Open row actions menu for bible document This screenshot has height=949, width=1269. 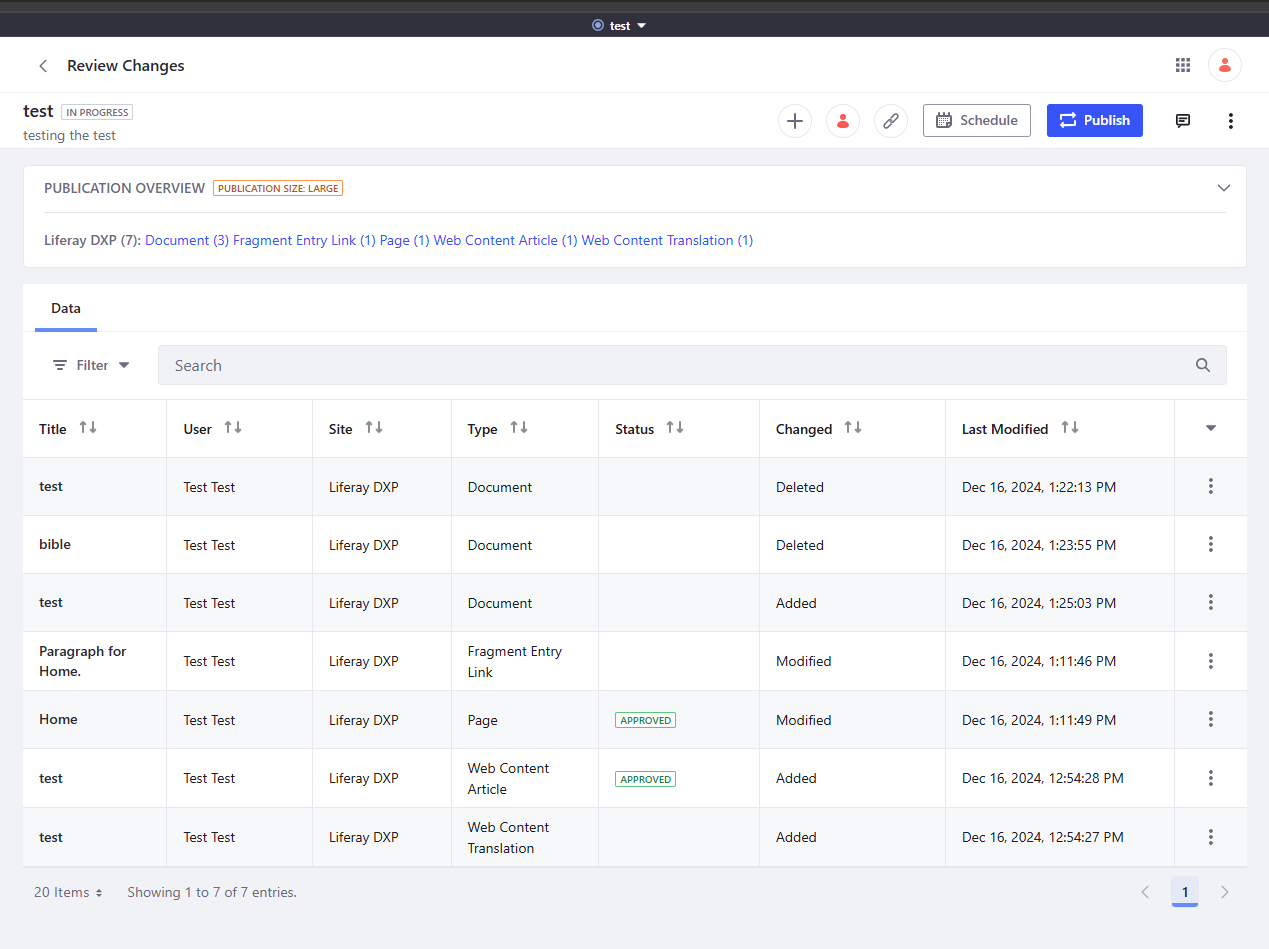pos(1210,545)
